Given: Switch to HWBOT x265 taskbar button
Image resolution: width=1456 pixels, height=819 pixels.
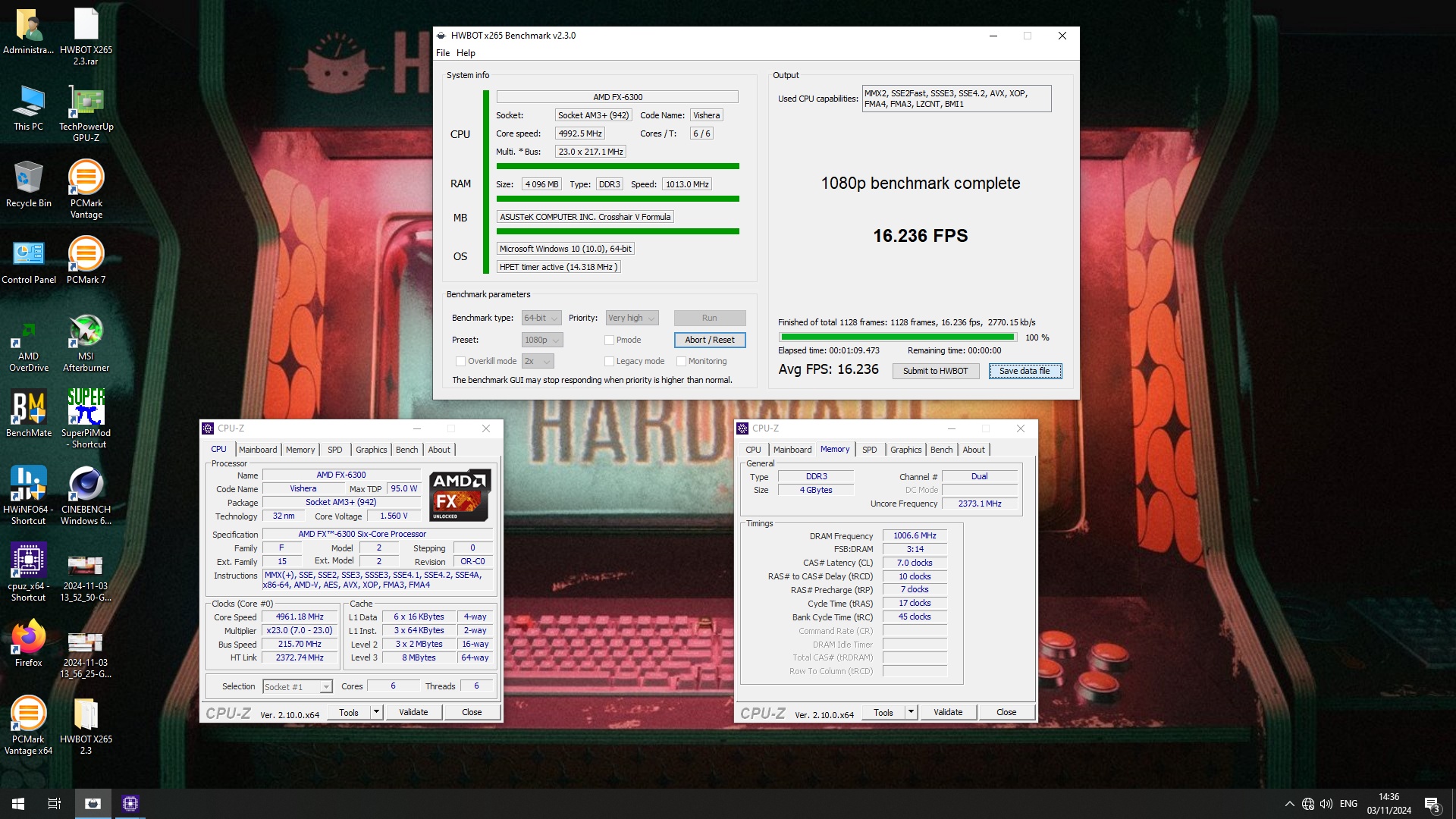Looking at the screenshot, I should pyautogui.click(x=93, y=804).
